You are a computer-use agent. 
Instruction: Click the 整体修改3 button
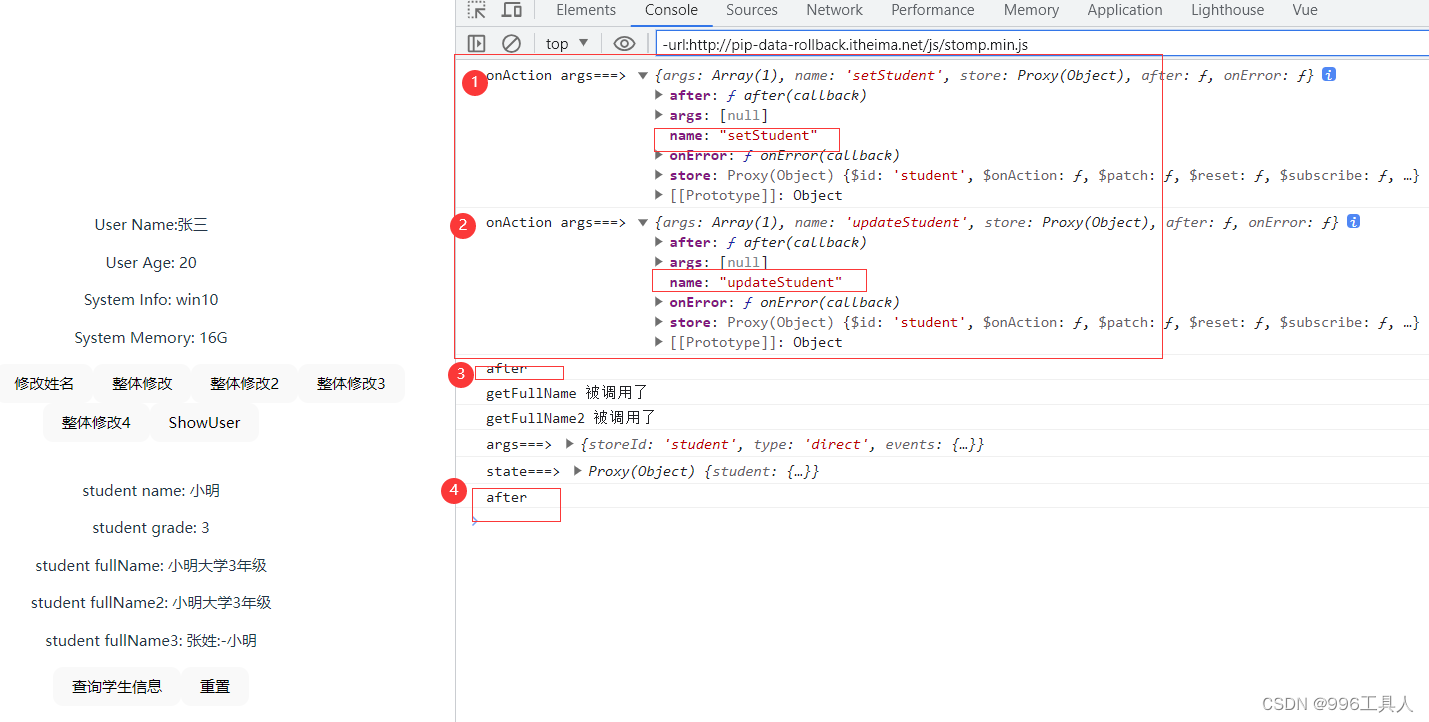point(351,383)
